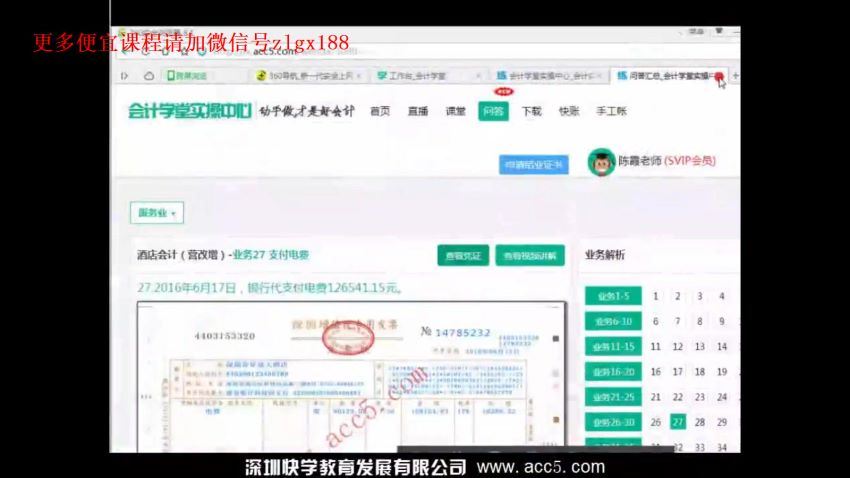Open business number 17

pyautogui.click(x=678, y=372)
